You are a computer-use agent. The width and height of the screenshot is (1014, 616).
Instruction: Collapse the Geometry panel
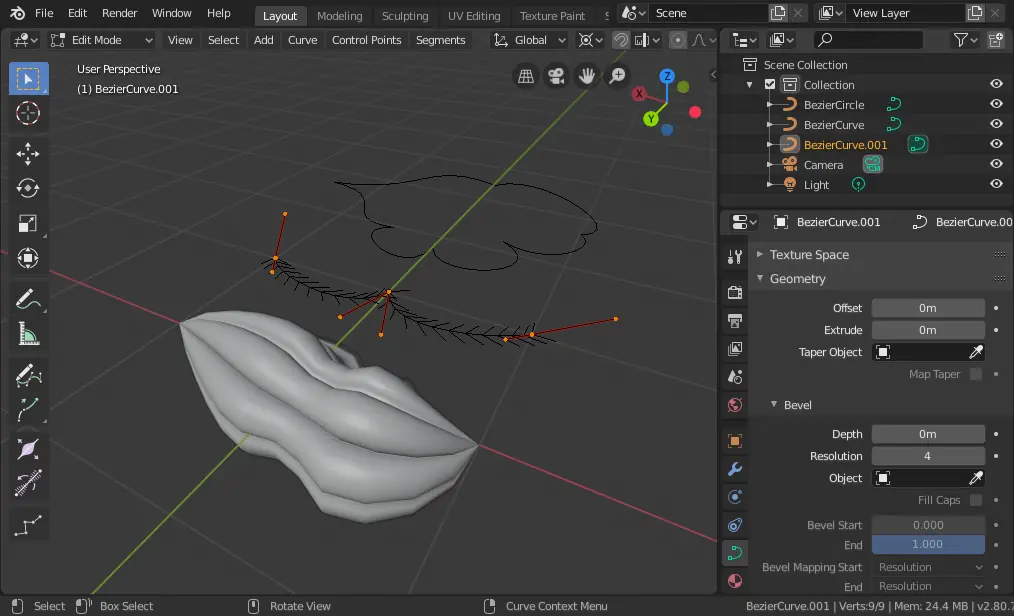[797, 279]
